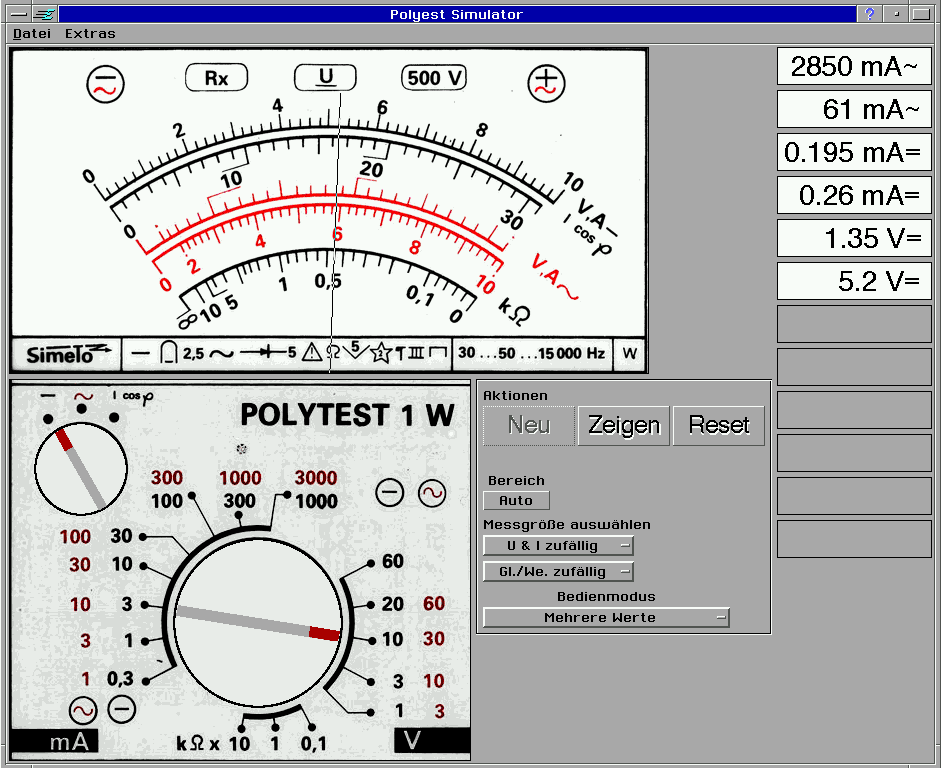Viewport: 941px width, 768px height.
Task: Open the Extras menu
Action: (x=90, y=33)
